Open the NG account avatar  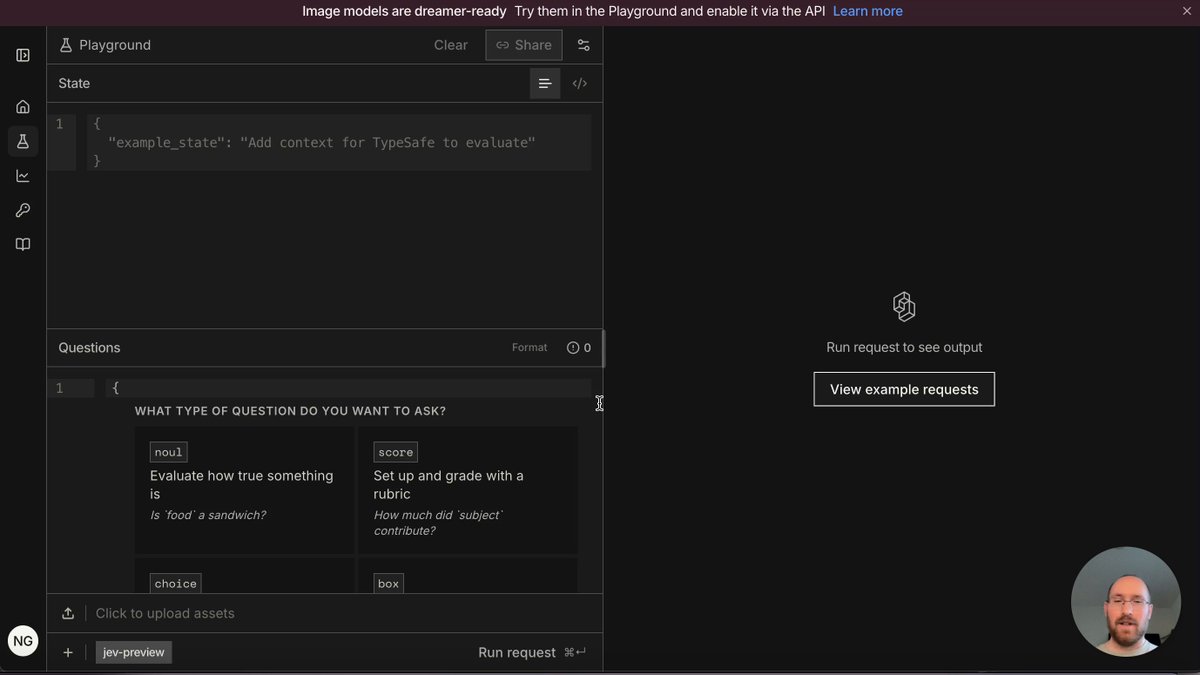23,641
